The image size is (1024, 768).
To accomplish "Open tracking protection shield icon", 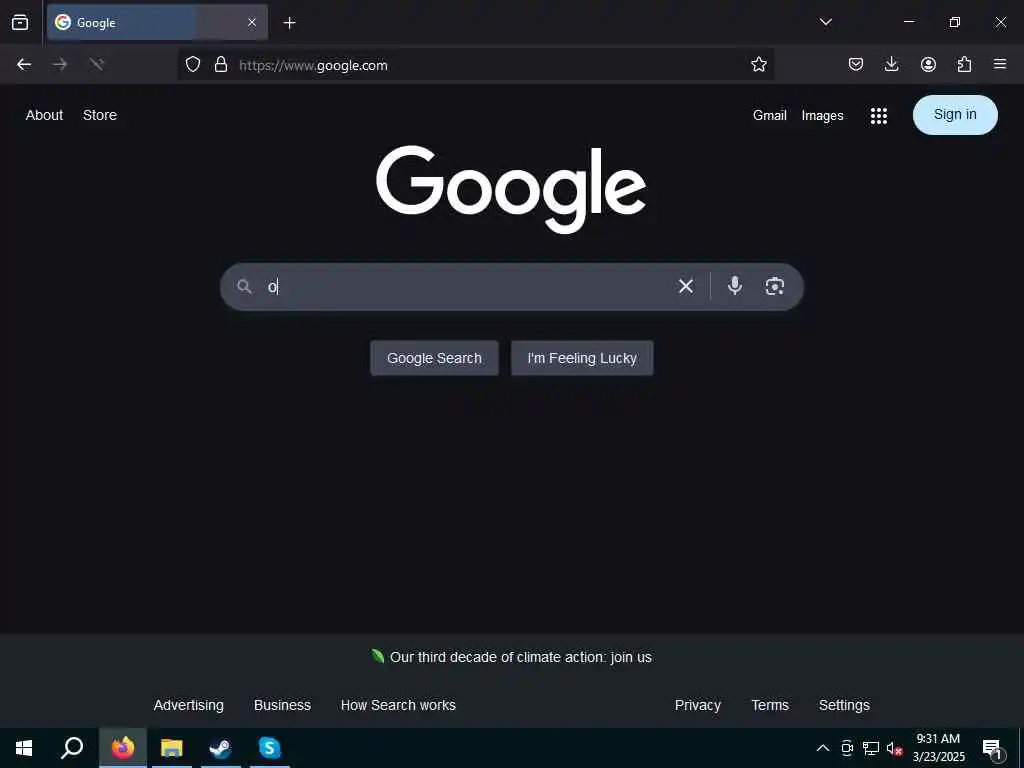I will coord(193,64).
